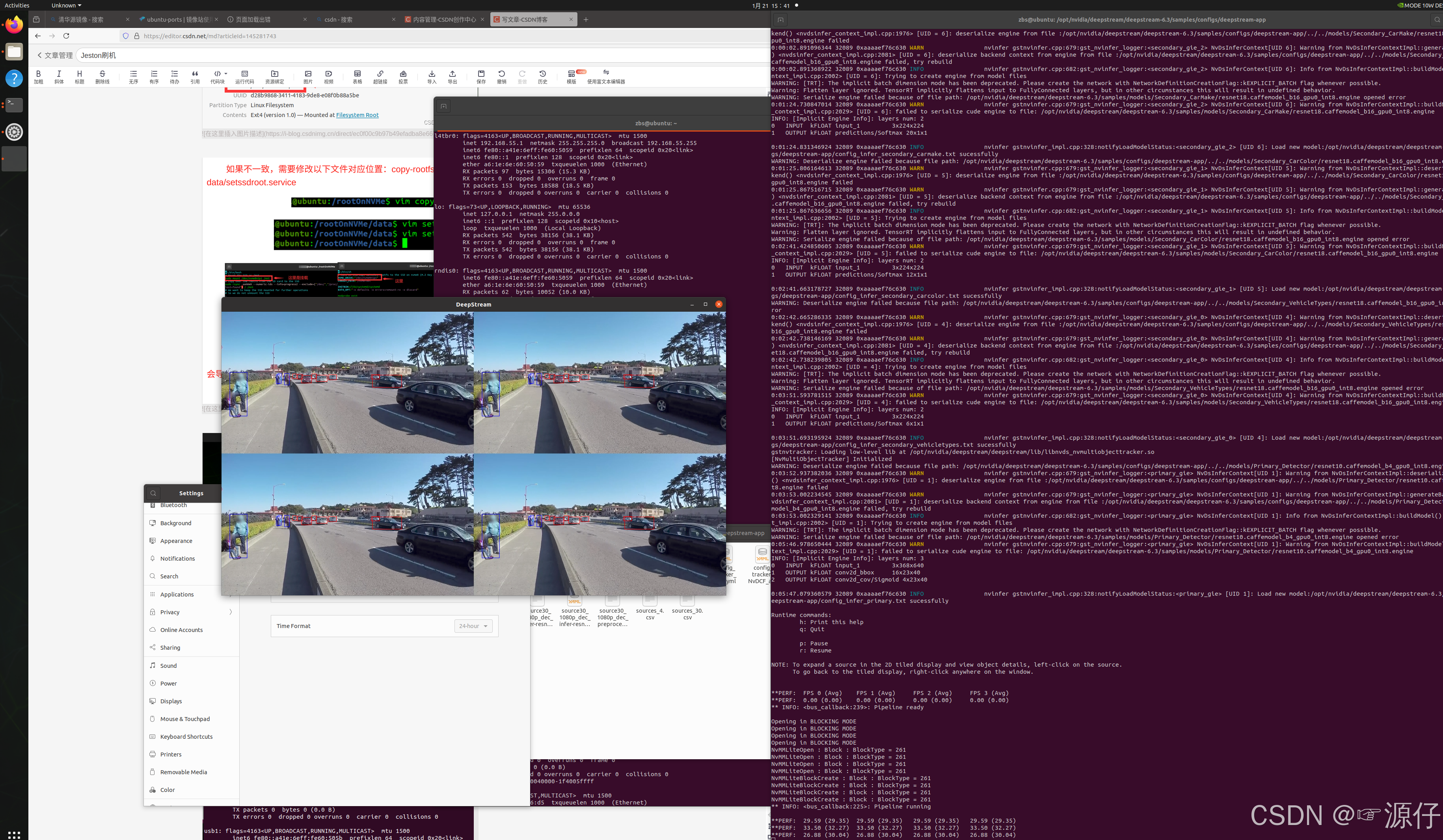
Task: Click the tracking protection shield icon
Action: (125, 36)
